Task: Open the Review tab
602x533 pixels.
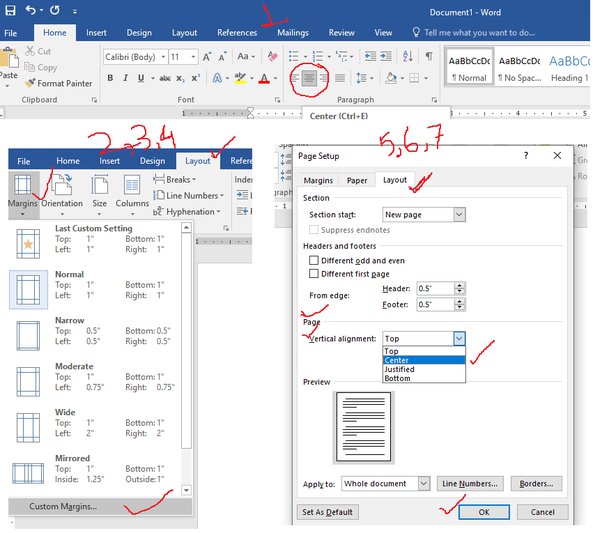Action: click(341, 33)
